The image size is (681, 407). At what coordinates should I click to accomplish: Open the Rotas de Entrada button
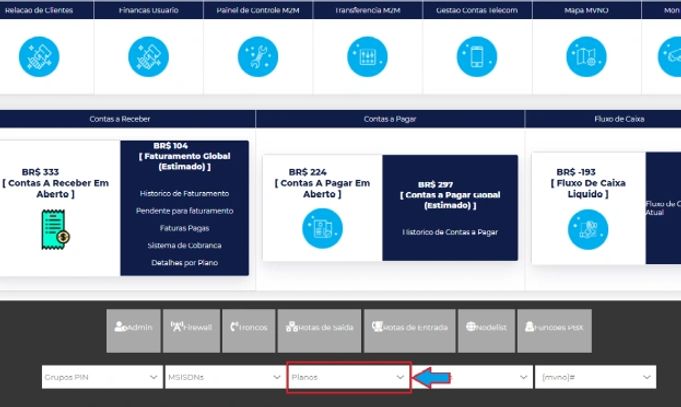410,331
